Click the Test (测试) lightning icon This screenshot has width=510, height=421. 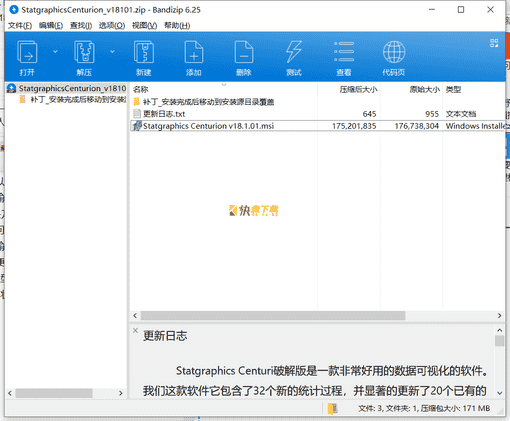[x=294, y=52]
